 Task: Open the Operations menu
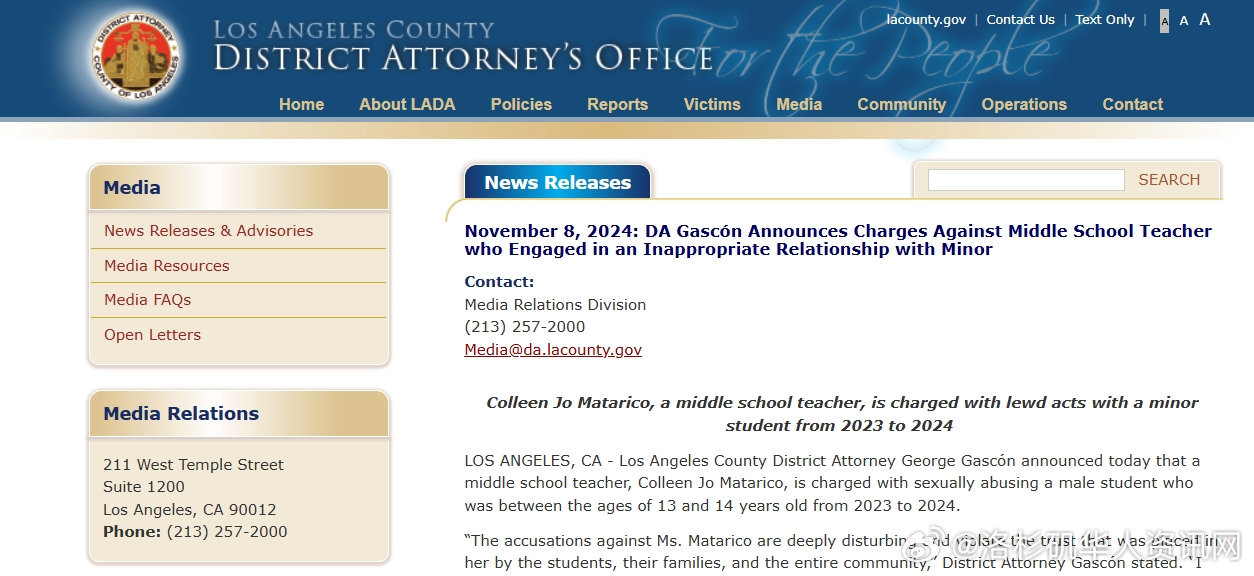click(x=1024, y=104)
